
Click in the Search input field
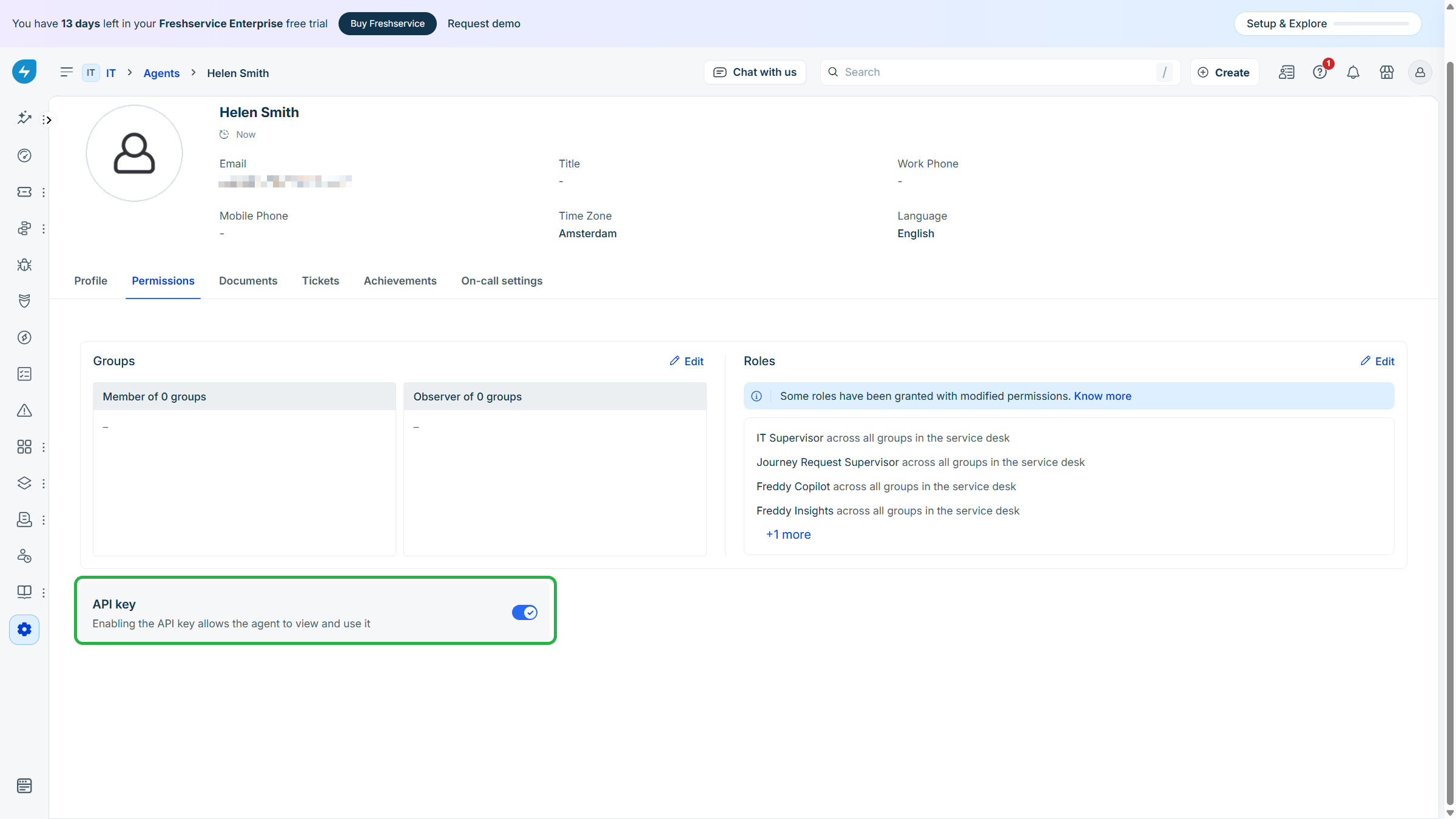click(1000, 72)
